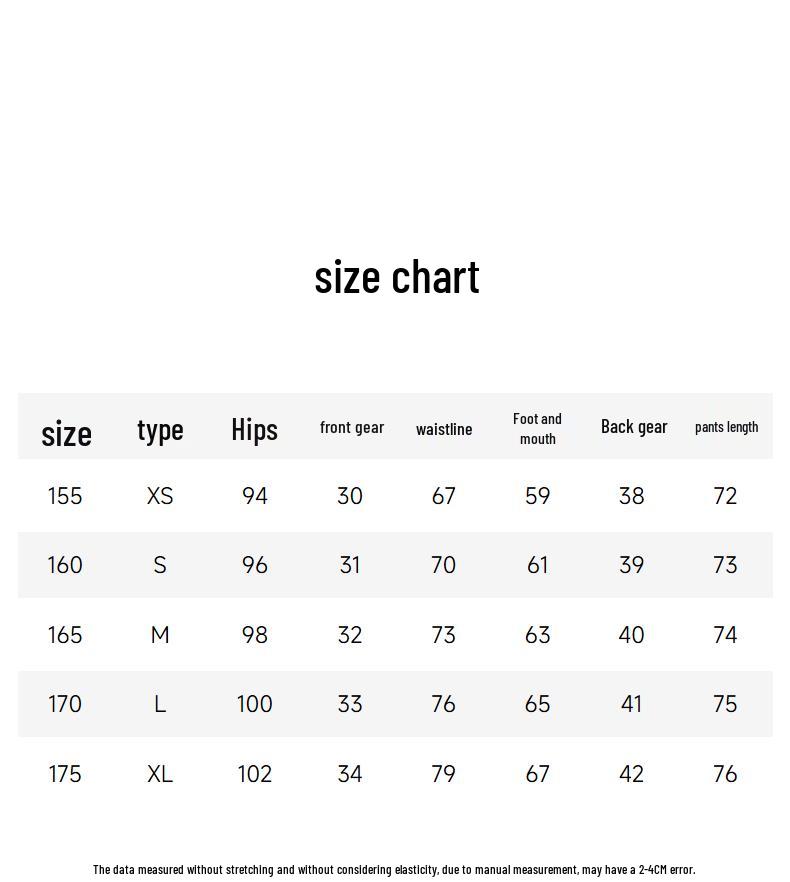Image resolution: width=790 pixels, height=882 pixels.
Task: Select the 'waistline' column header
Action: [444, 429]
